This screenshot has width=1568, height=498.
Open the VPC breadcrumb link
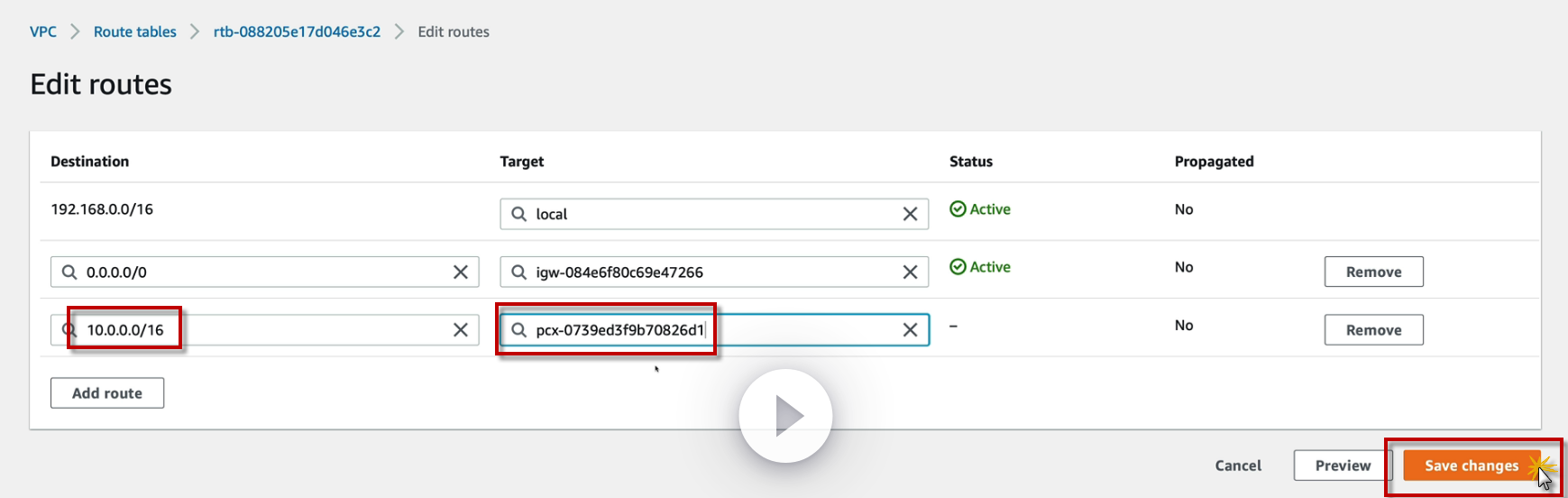coord(43,32)
